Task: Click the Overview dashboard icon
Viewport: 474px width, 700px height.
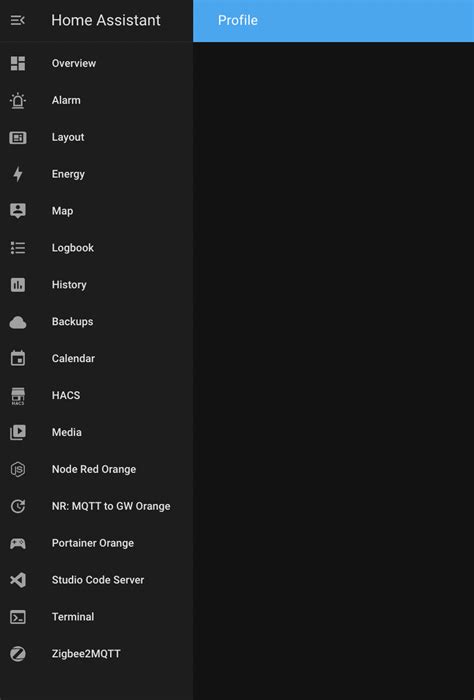Action: [x=18, y=63]
